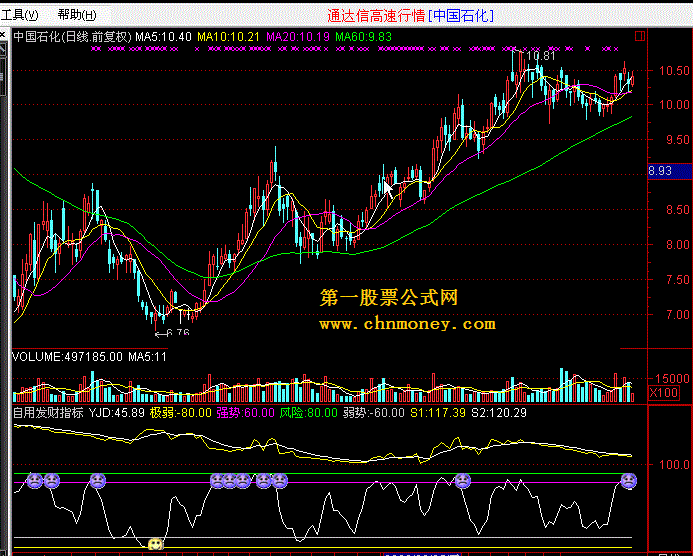
Task: Click the 弱势:-60.00 label
Action: click(374, 413)
